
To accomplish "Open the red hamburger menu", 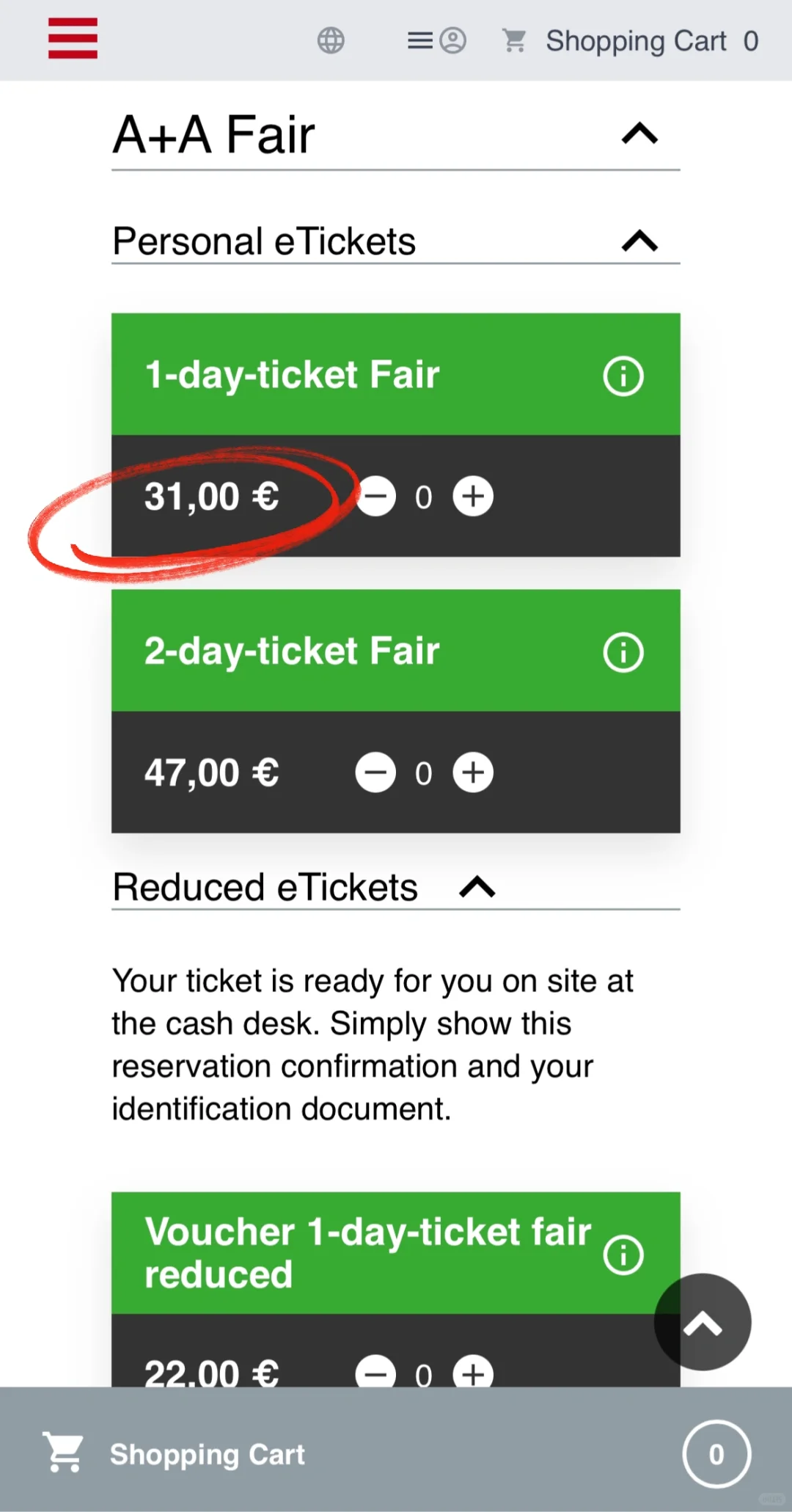I will click(x=73, y=38).
